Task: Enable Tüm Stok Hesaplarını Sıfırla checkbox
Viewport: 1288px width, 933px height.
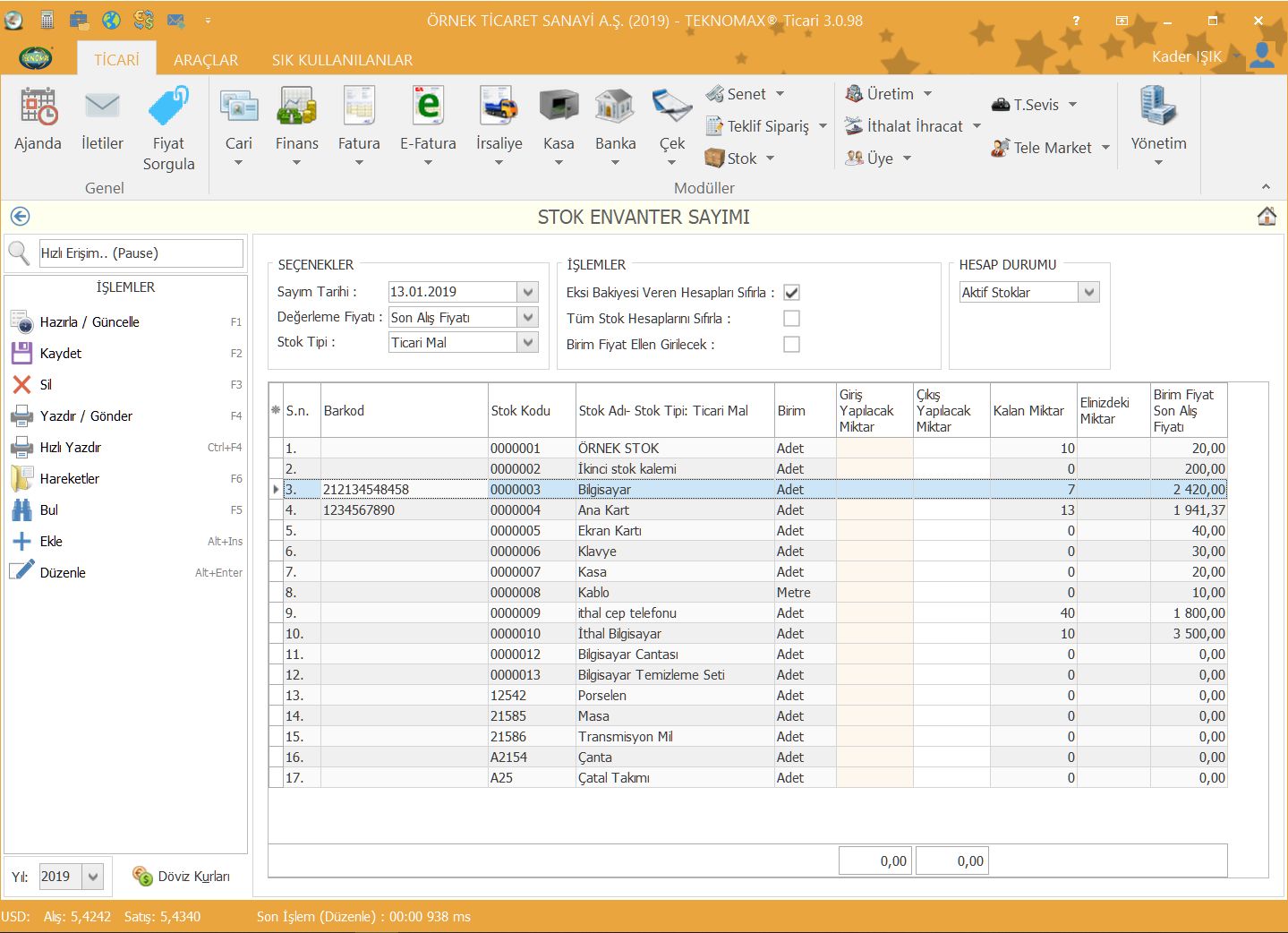Action: click(791, 319)
